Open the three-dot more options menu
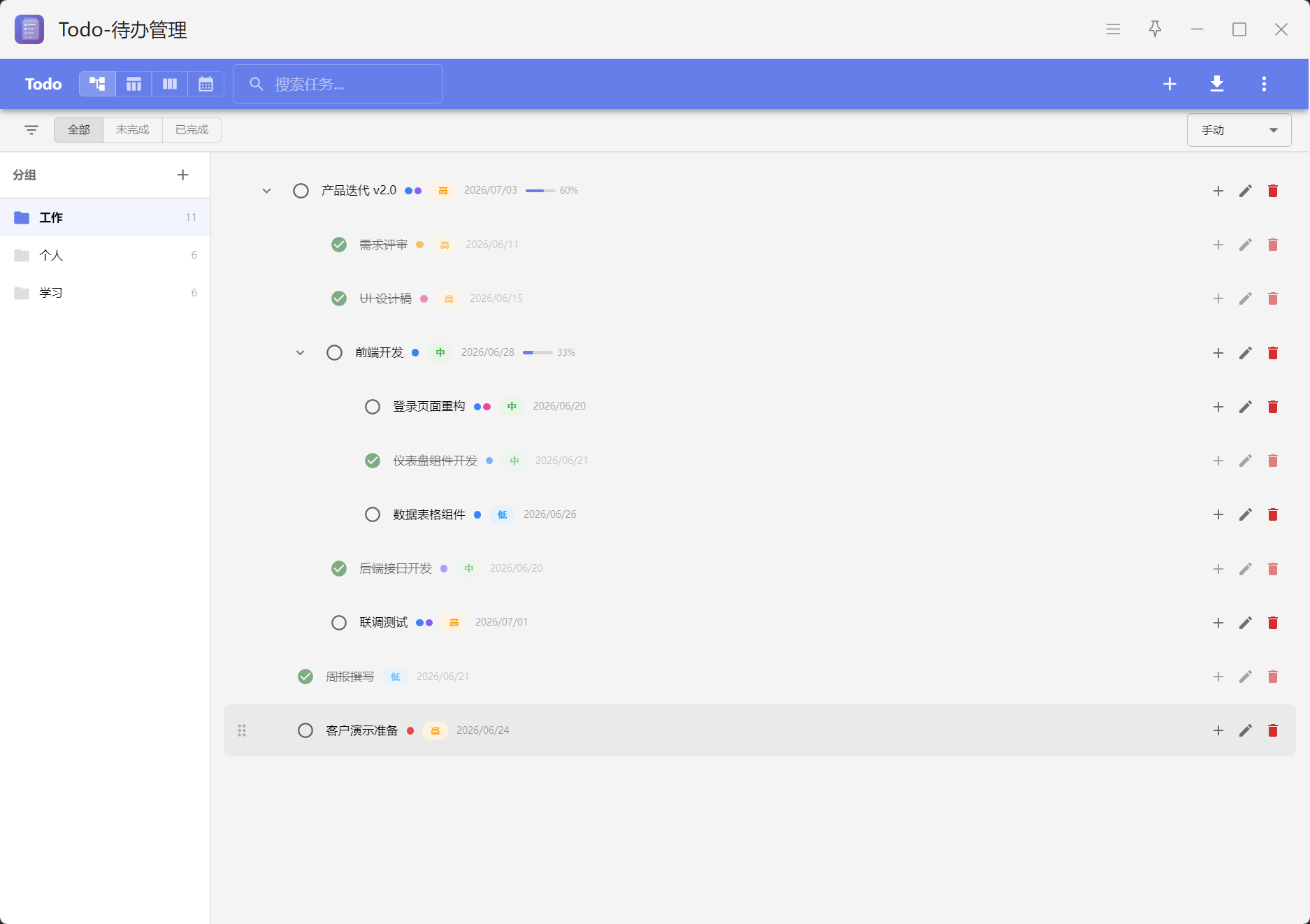The width and height of the screenshot is (1310, 924). click(x=1264, y=84)
